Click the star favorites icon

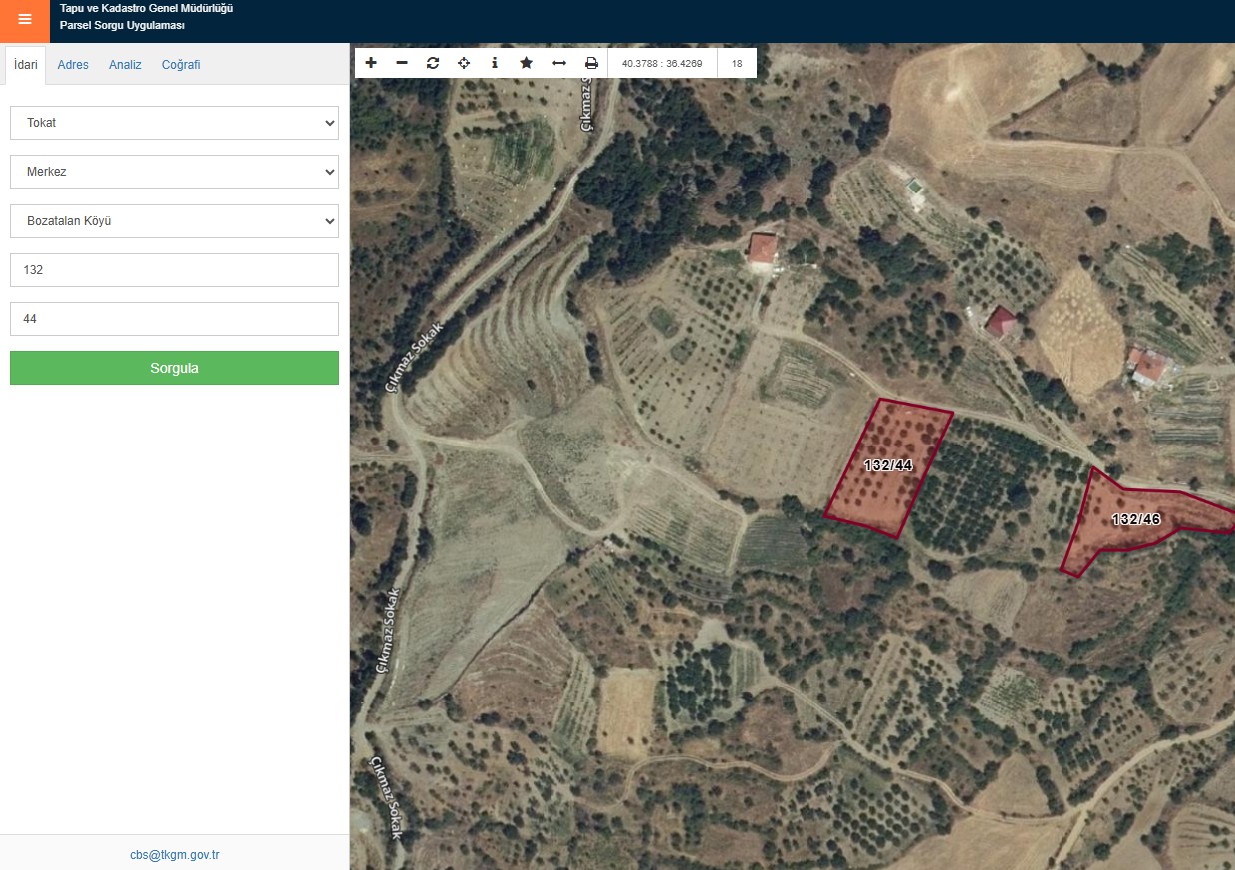point(526,63)
